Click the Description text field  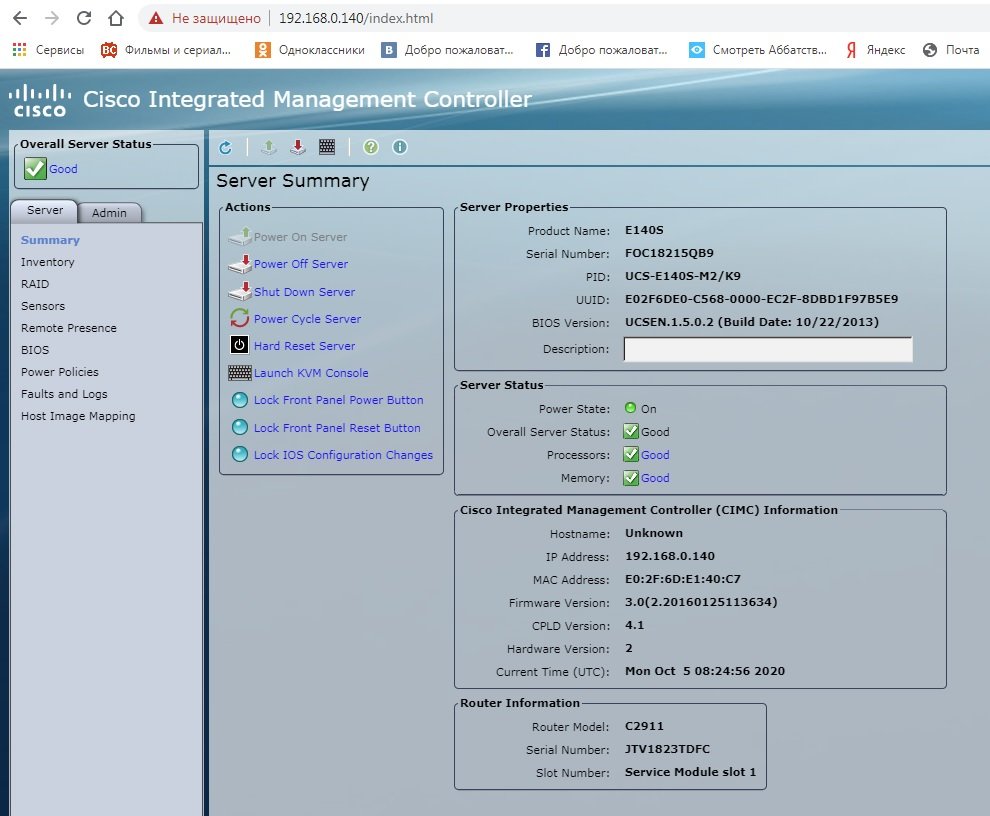[x=767, y=349]
